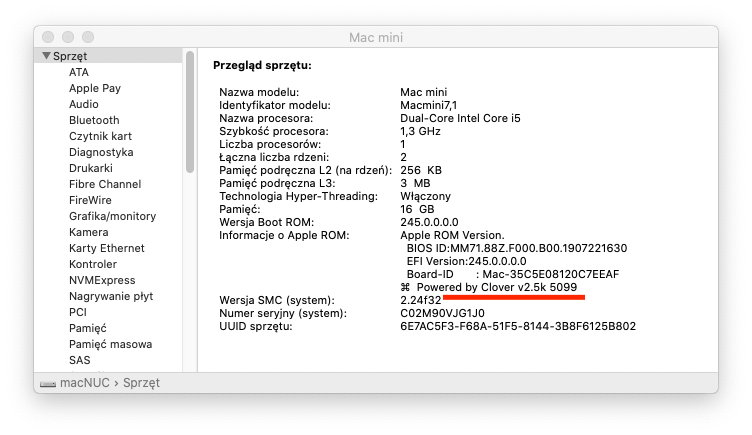The height and width of the screenshot is (435, 752).
Task: Open the FireWire hardware entry
Action: (x=90, y=200)
